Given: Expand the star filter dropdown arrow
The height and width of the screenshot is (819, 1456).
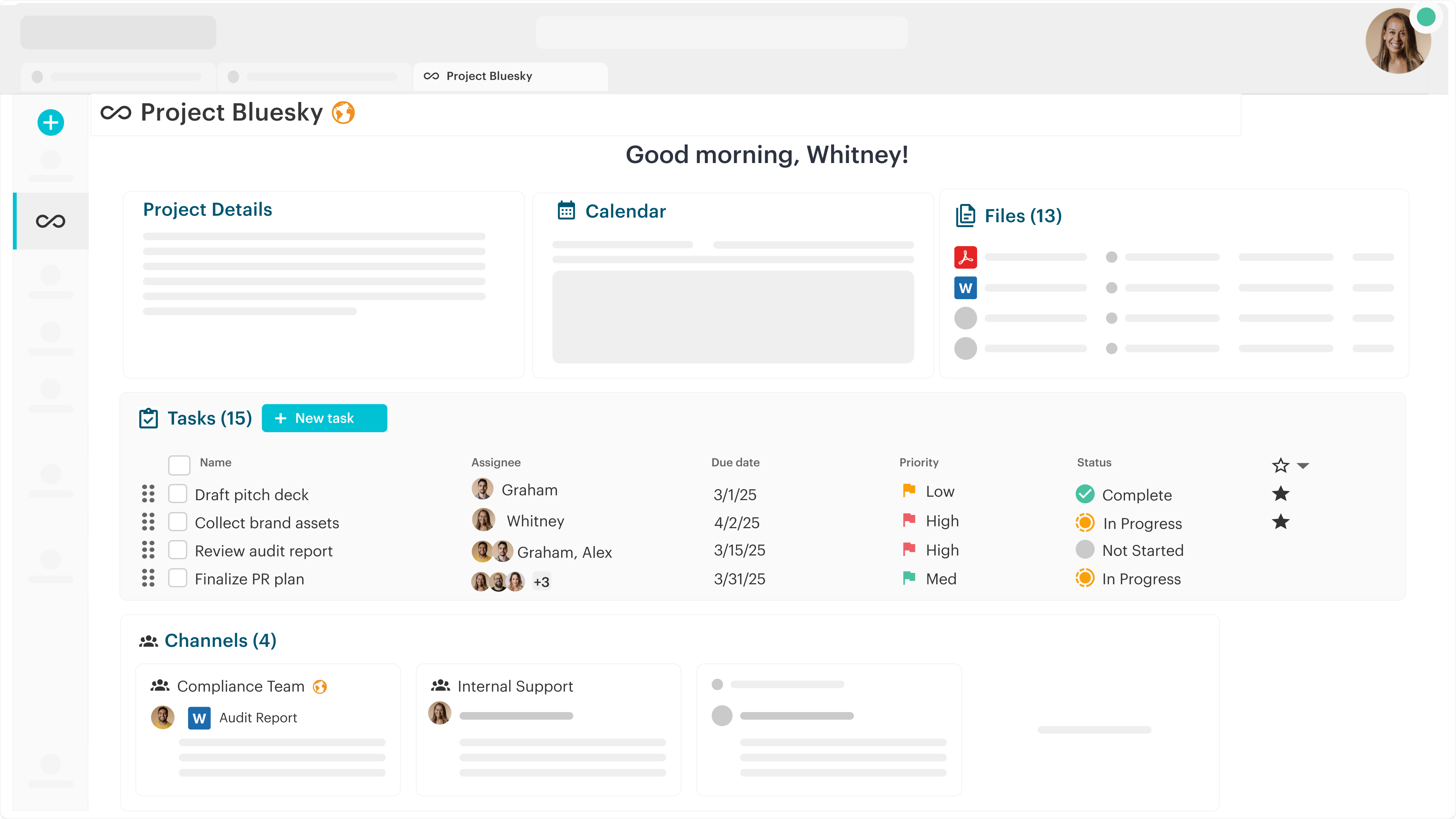Looking at the screenshot, I should tap(1303, 466).
